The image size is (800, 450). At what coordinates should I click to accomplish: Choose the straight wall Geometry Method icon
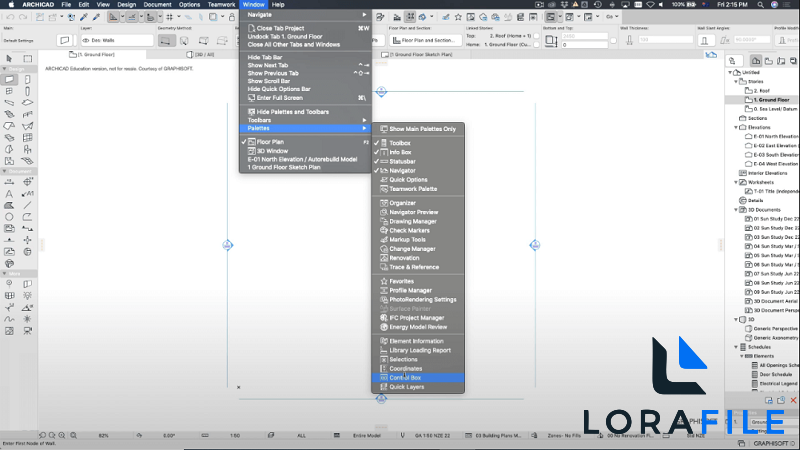click(x=165, y=40)
